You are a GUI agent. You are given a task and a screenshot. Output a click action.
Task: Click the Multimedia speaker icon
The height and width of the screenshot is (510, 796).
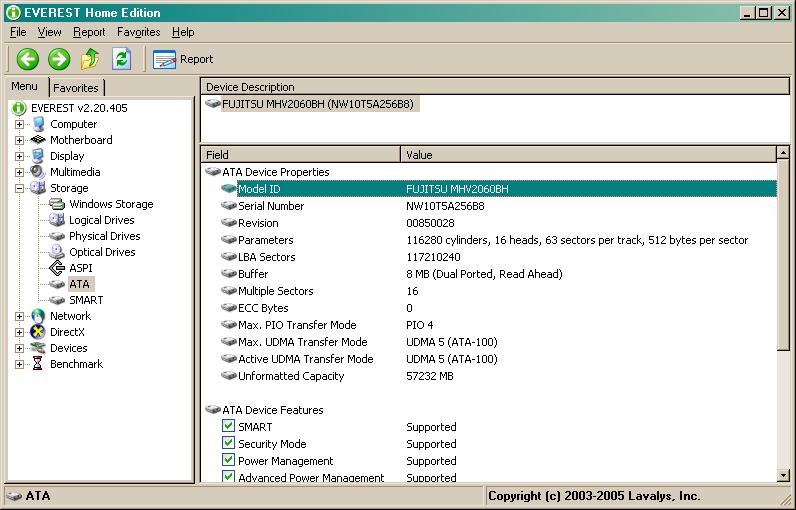tap(38, 172)
